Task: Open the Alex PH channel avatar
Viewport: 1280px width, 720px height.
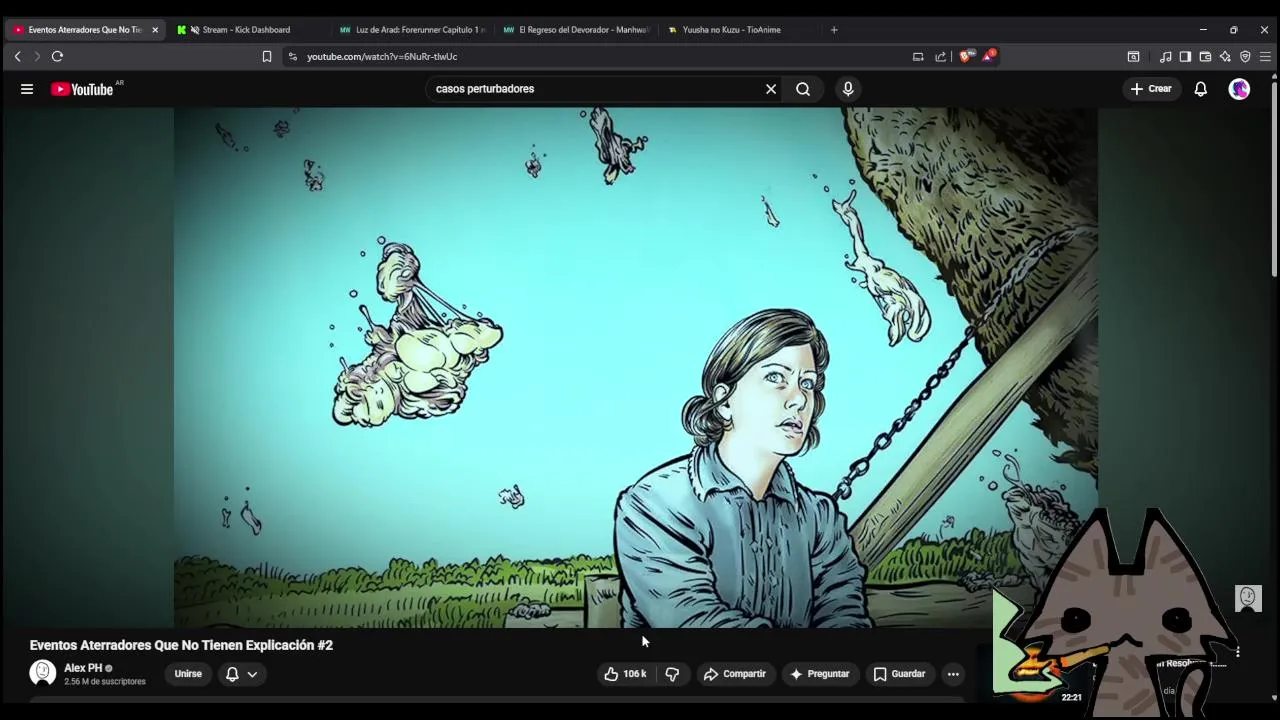Action: tap(42, 673)
